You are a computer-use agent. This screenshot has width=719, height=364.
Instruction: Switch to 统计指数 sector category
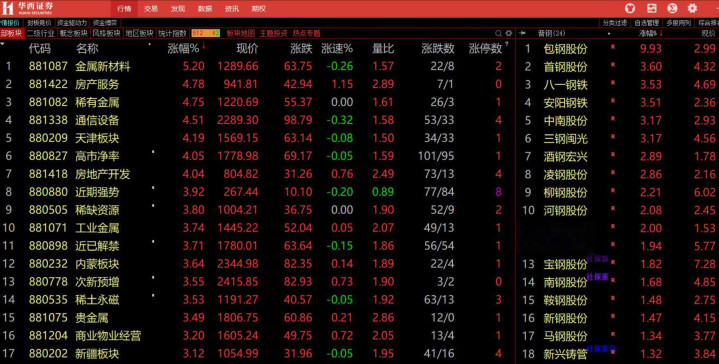pyautogui.click(x=172, y=33)
